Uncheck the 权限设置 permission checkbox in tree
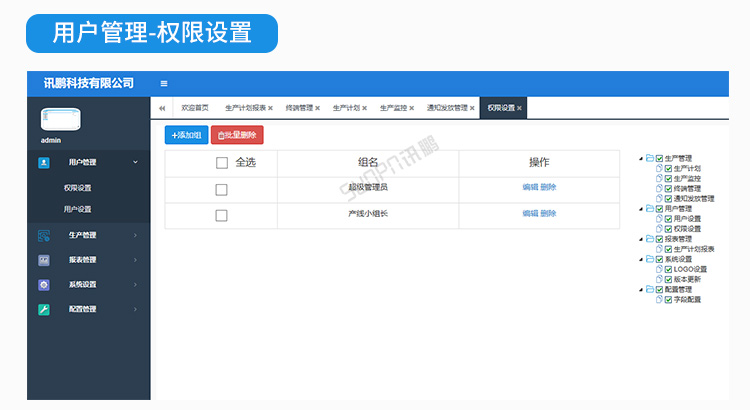This screenshot has height=410, width=750. tap(668, 229)
